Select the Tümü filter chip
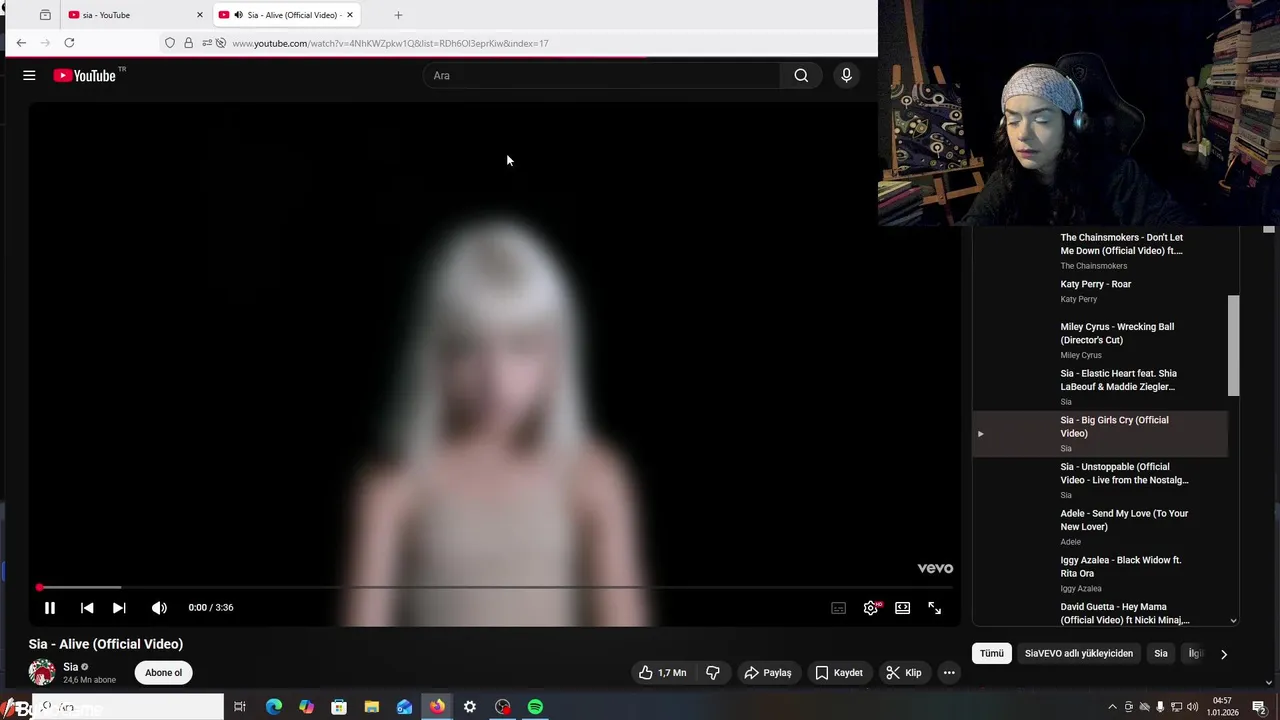This screenshot has width=1280, height=720. (991, 653)
